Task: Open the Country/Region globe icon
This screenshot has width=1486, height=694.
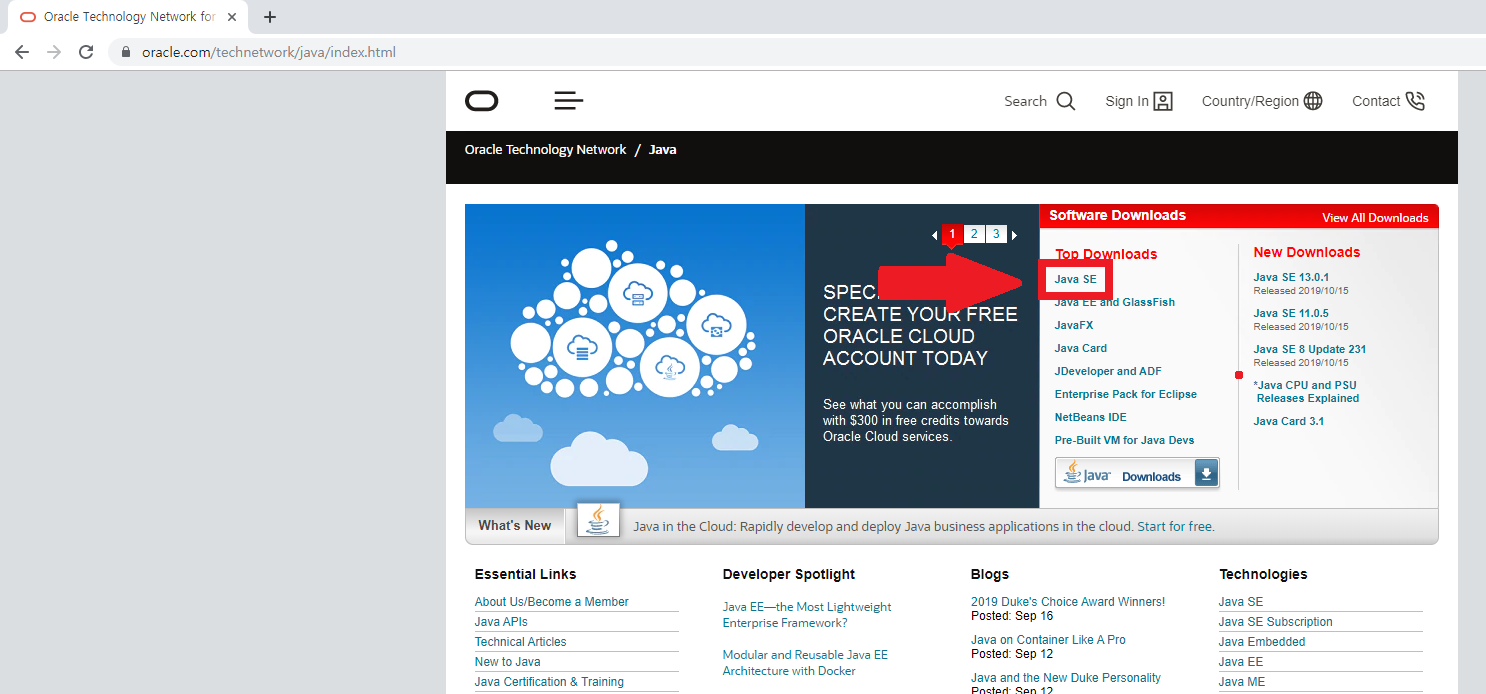Action: [1313, 101]
